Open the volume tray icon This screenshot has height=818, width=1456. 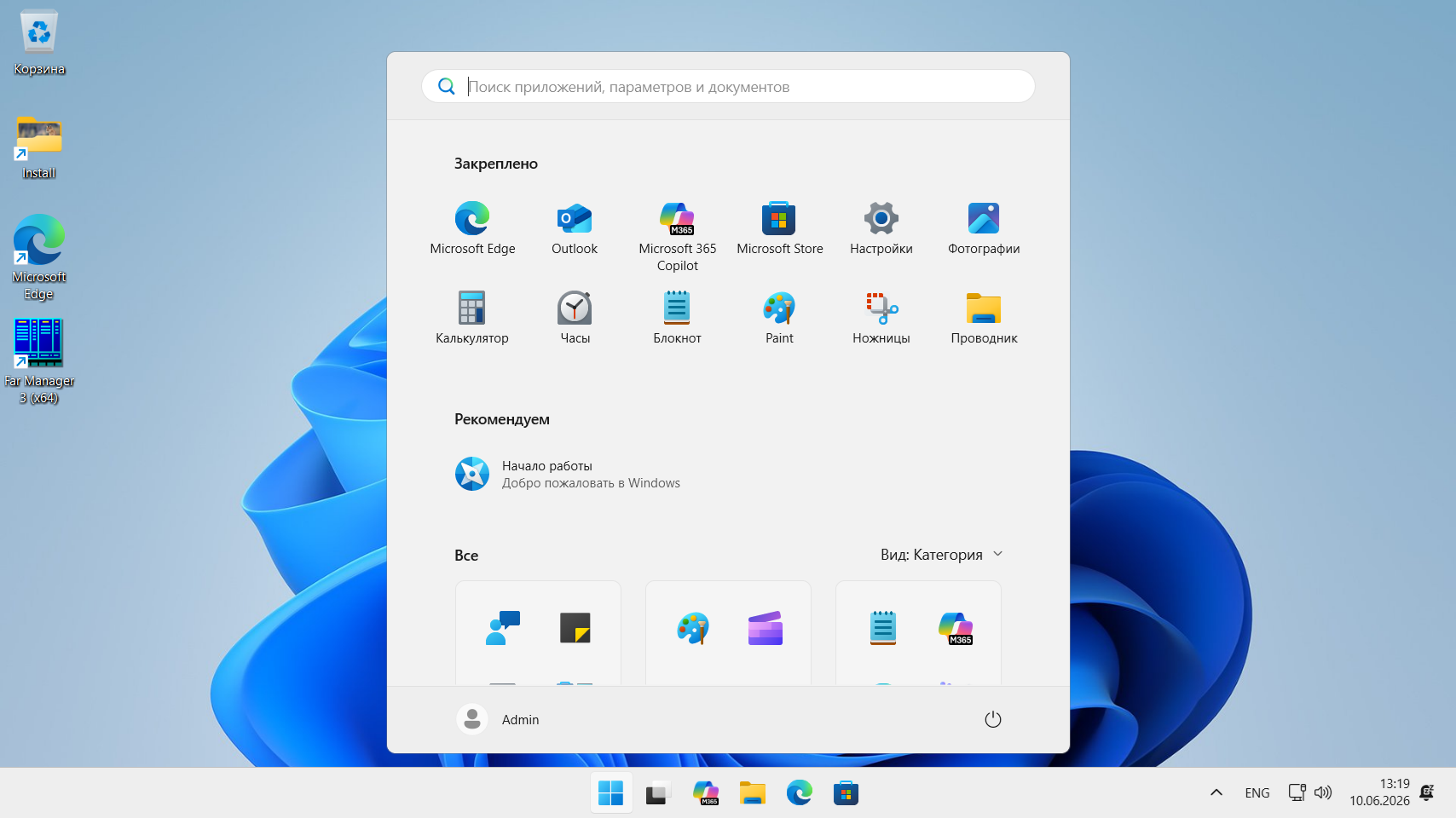[x=1323, y=792]
